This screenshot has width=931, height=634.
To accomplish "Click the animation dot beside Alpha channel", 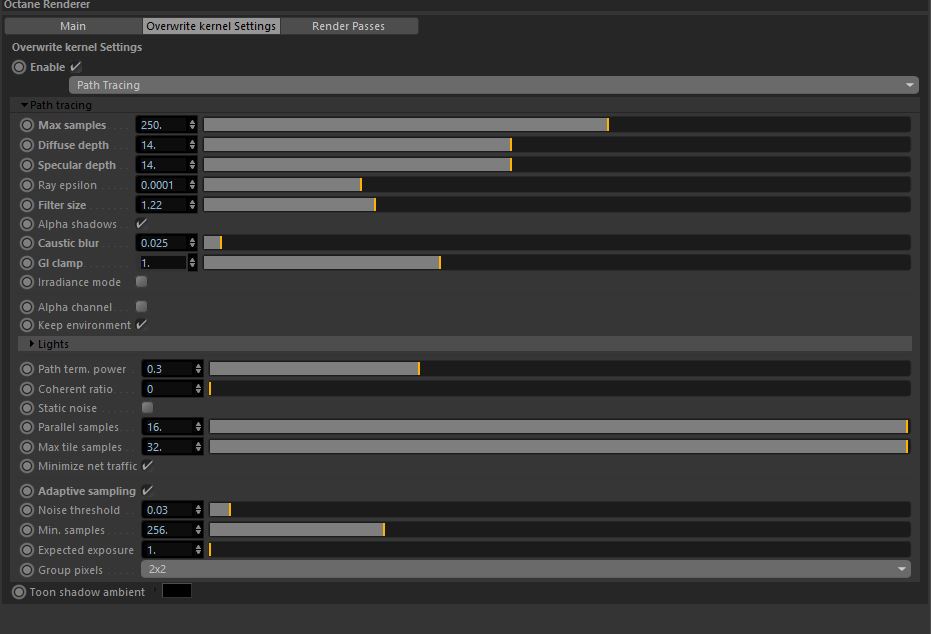I will (27, 307).
